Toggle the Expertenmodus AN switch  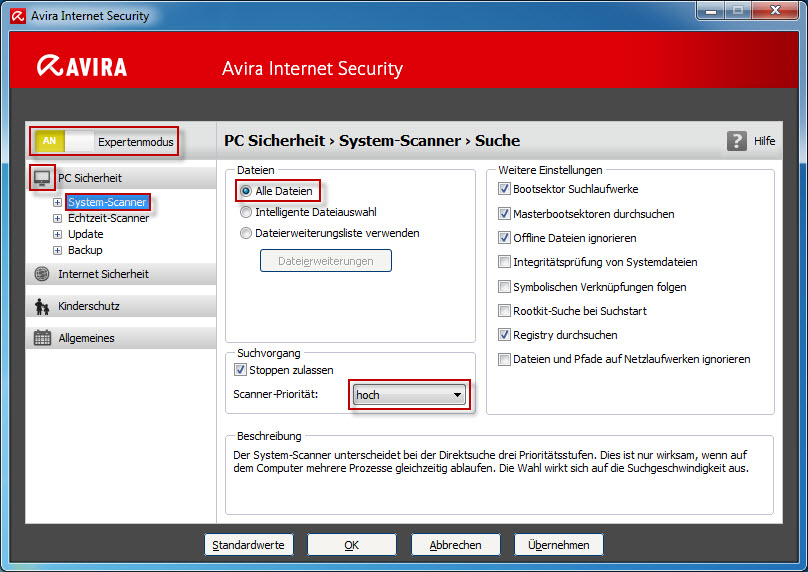64,141
